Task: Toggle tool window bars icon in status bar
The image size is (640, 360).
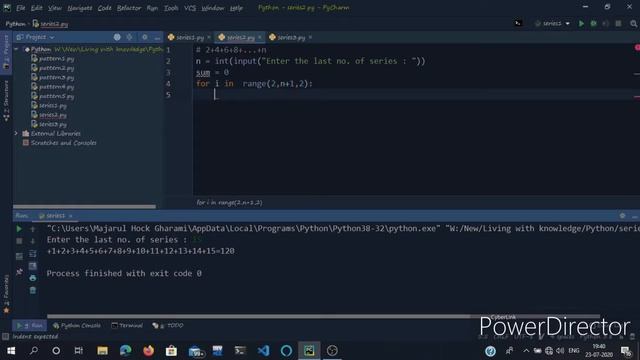Action: 5,337
